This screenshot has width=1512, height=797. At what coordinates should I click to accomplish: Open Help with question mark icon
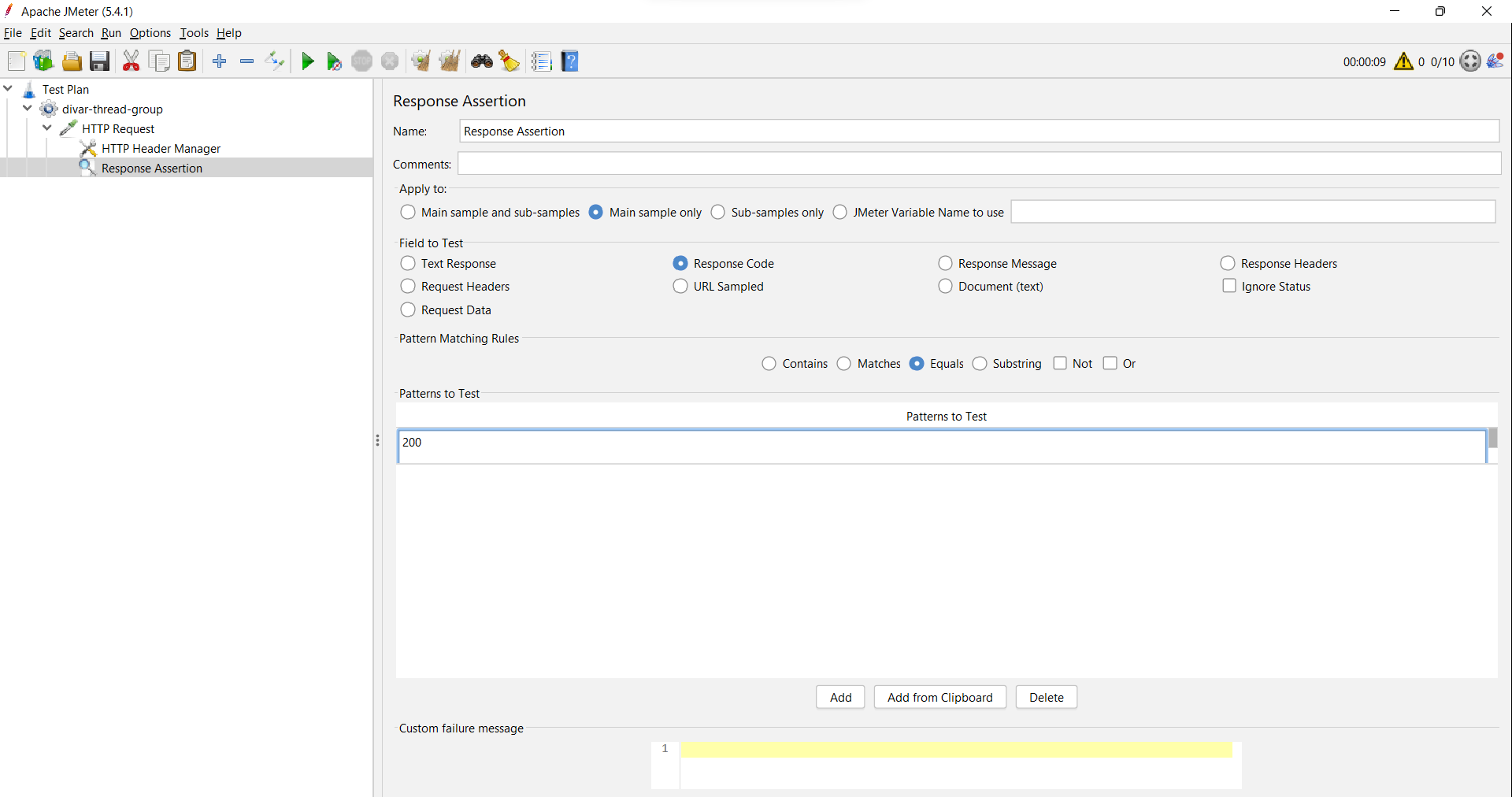click(570, 61)
